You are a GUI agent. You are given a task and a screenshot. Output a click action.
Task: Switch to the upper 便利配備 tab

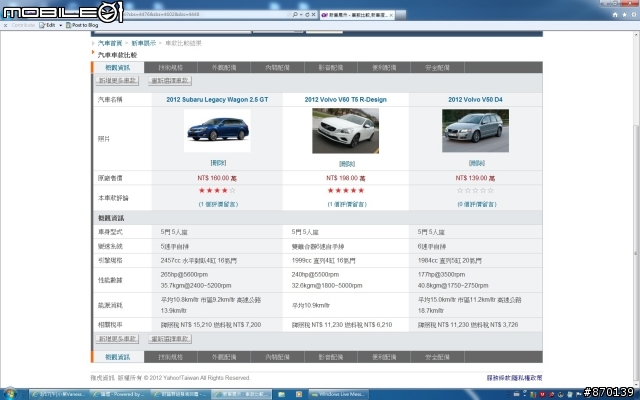(384, 67)
